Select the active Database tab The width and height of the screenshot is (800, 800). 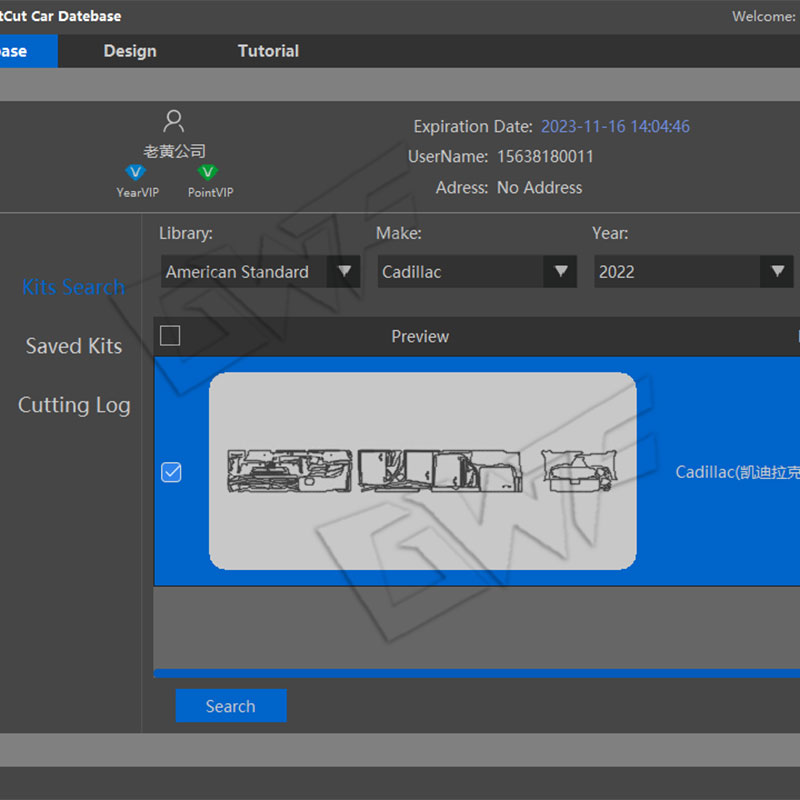click(x=20, y=51)
